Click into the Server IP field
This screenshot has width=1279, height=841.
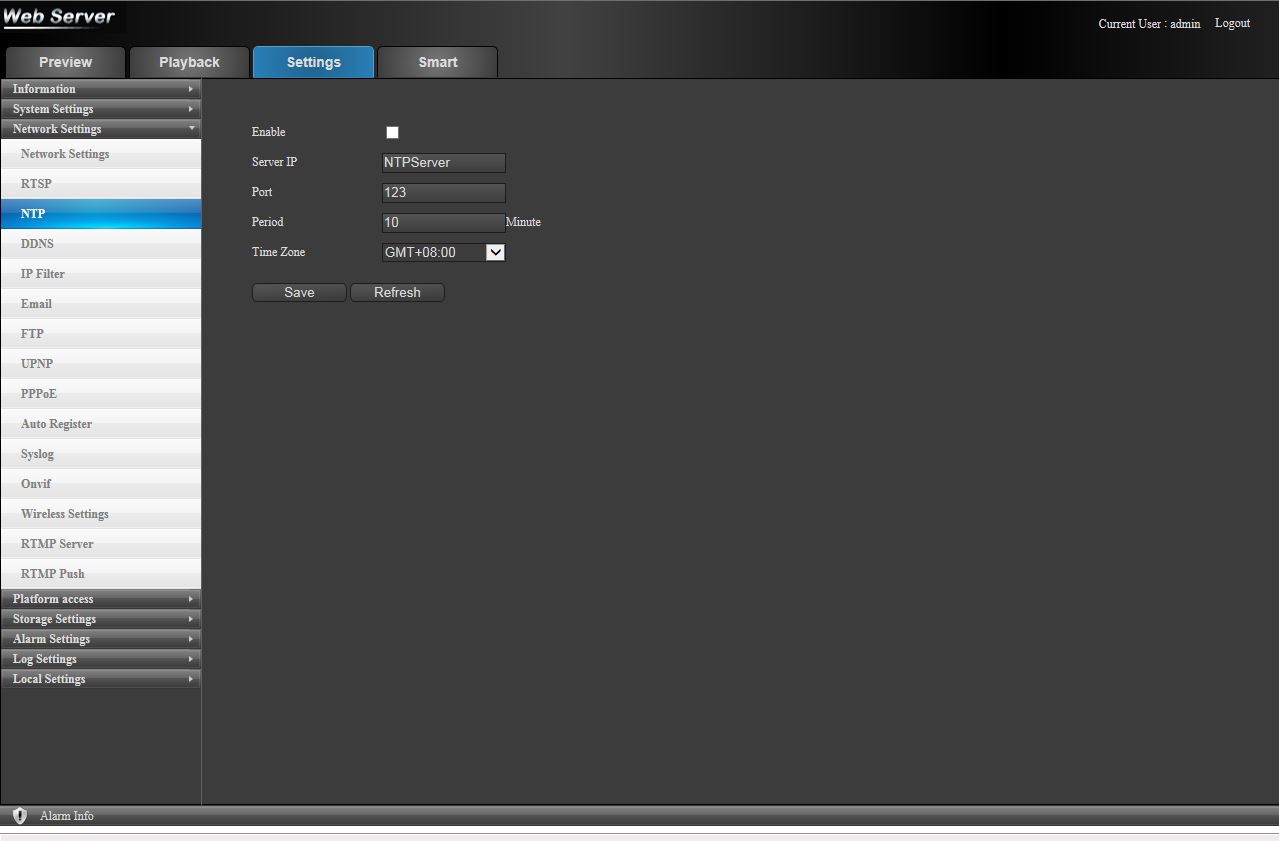point(444,163)
